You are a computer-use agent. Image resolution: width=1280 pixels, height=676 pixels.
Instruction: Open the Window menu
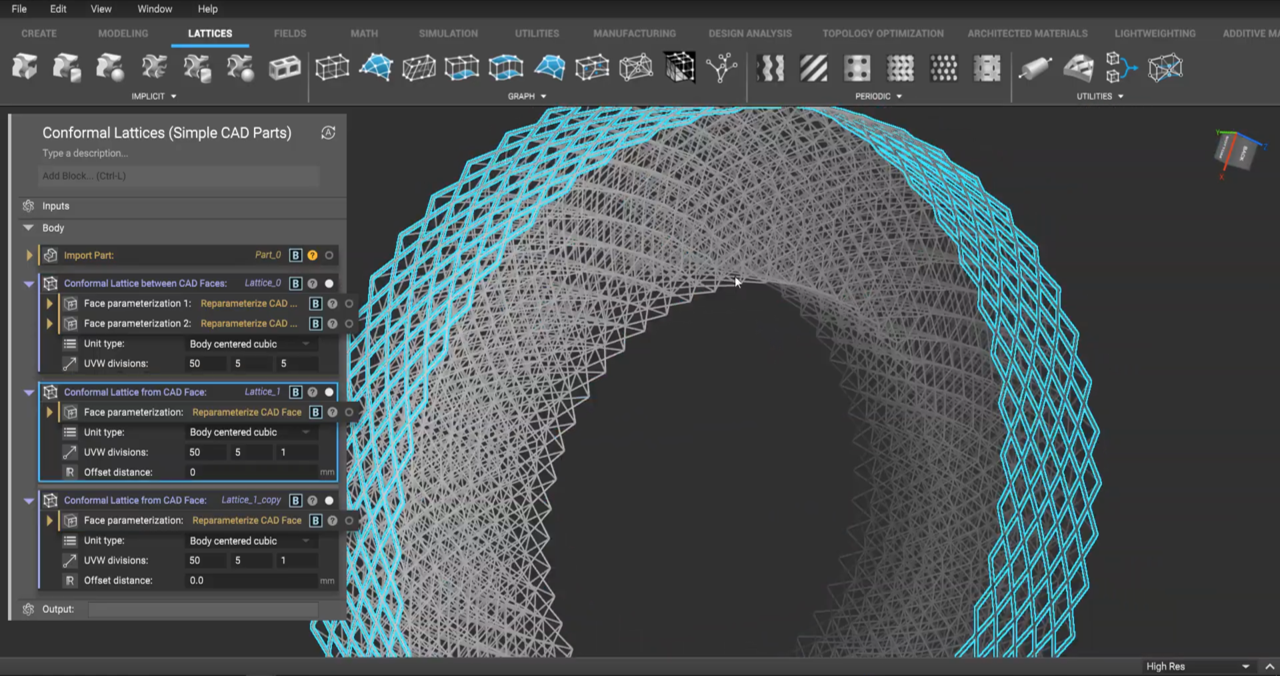pos(154,9)
